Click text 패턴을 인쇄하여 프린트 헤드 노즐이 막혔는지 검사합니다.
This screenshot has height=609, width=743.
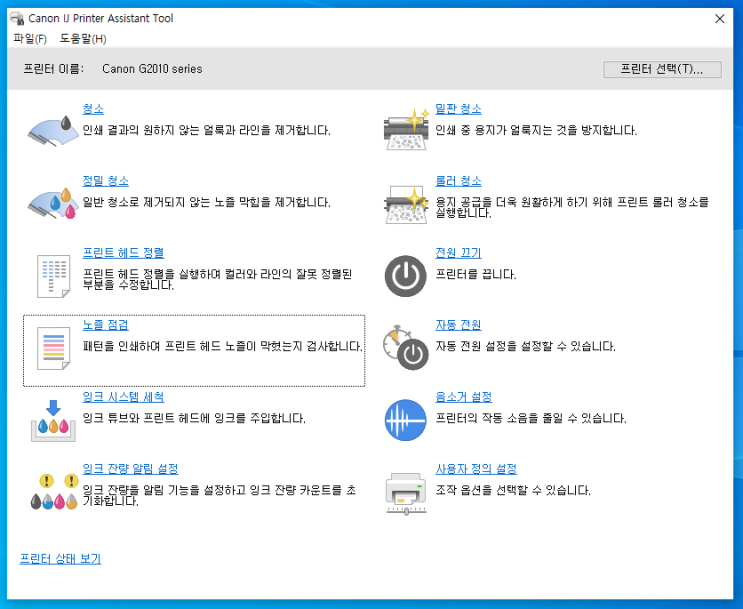(x=222, y=346)
